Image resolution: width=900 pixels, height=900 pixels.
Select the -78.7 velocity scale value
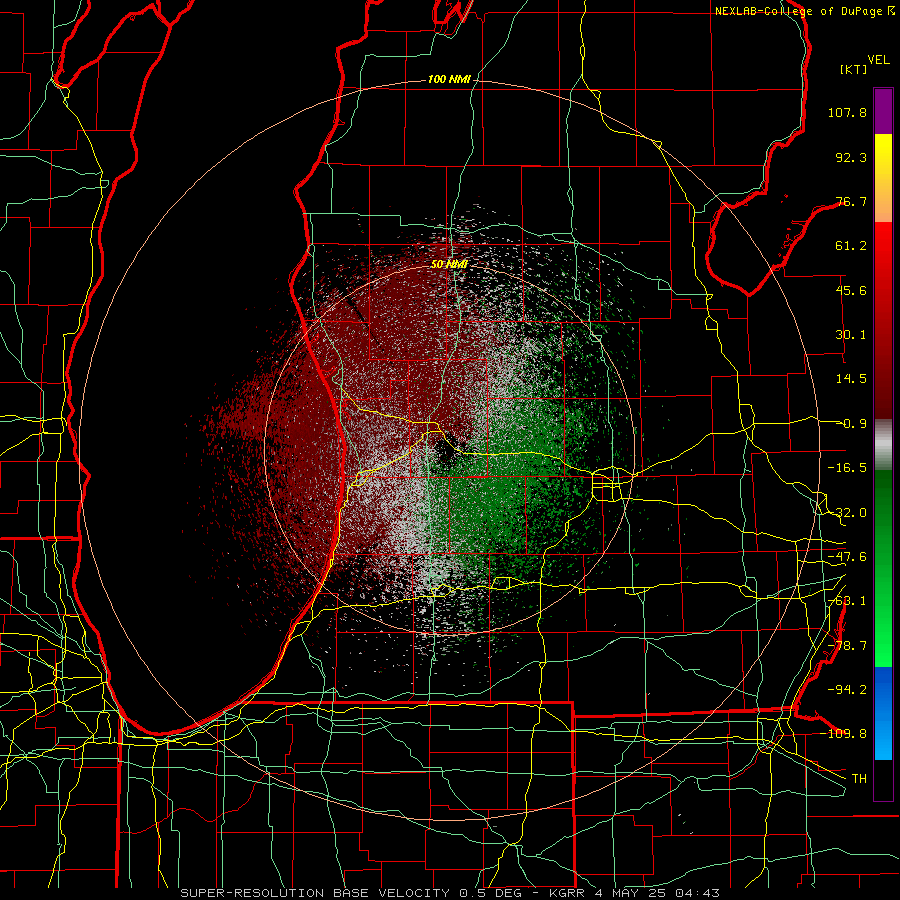click(847, 646)
